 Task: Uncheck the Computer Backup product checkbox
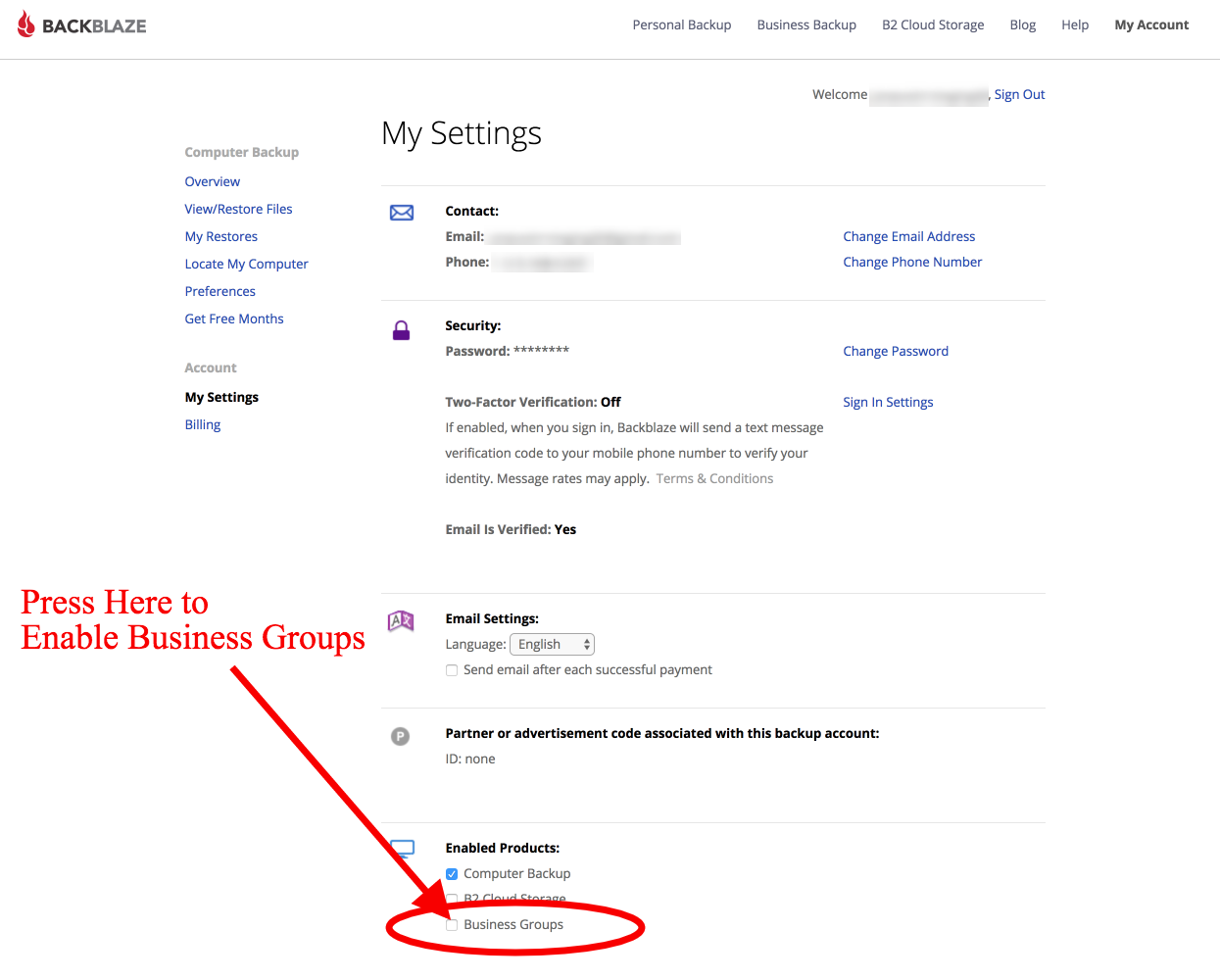point(452,874)
